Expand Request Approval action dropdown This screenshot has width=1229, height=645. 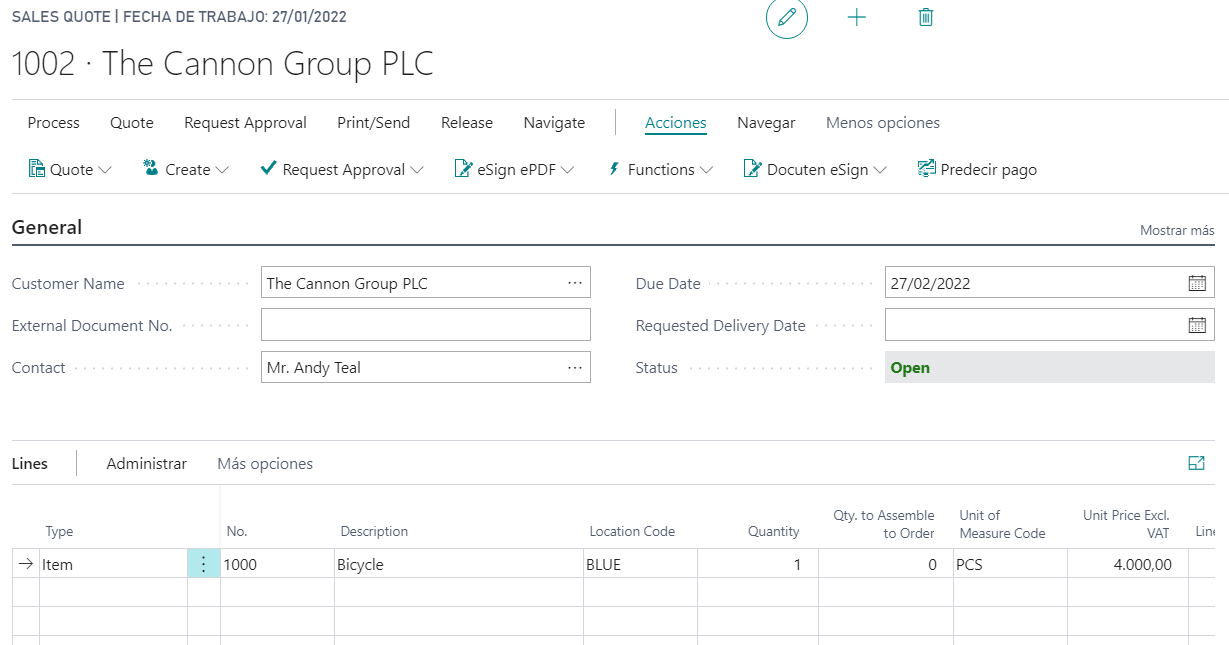(x=417, y=170)
